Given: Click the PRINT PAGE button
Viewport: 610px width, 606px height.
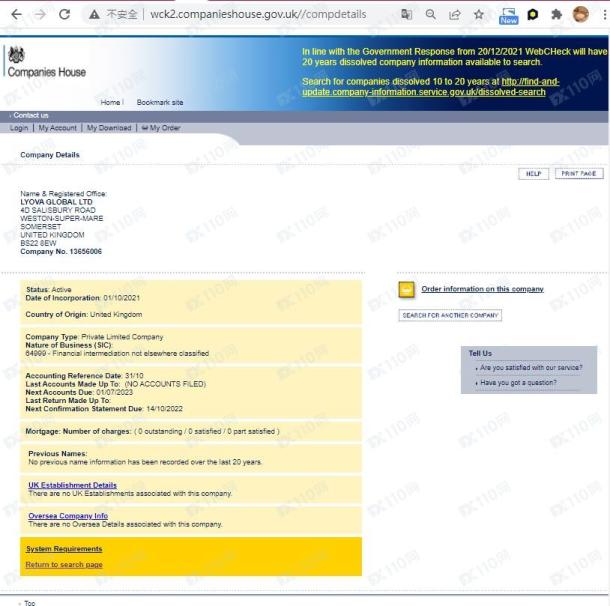Looking at the screenshot, I should click(579, 173).
